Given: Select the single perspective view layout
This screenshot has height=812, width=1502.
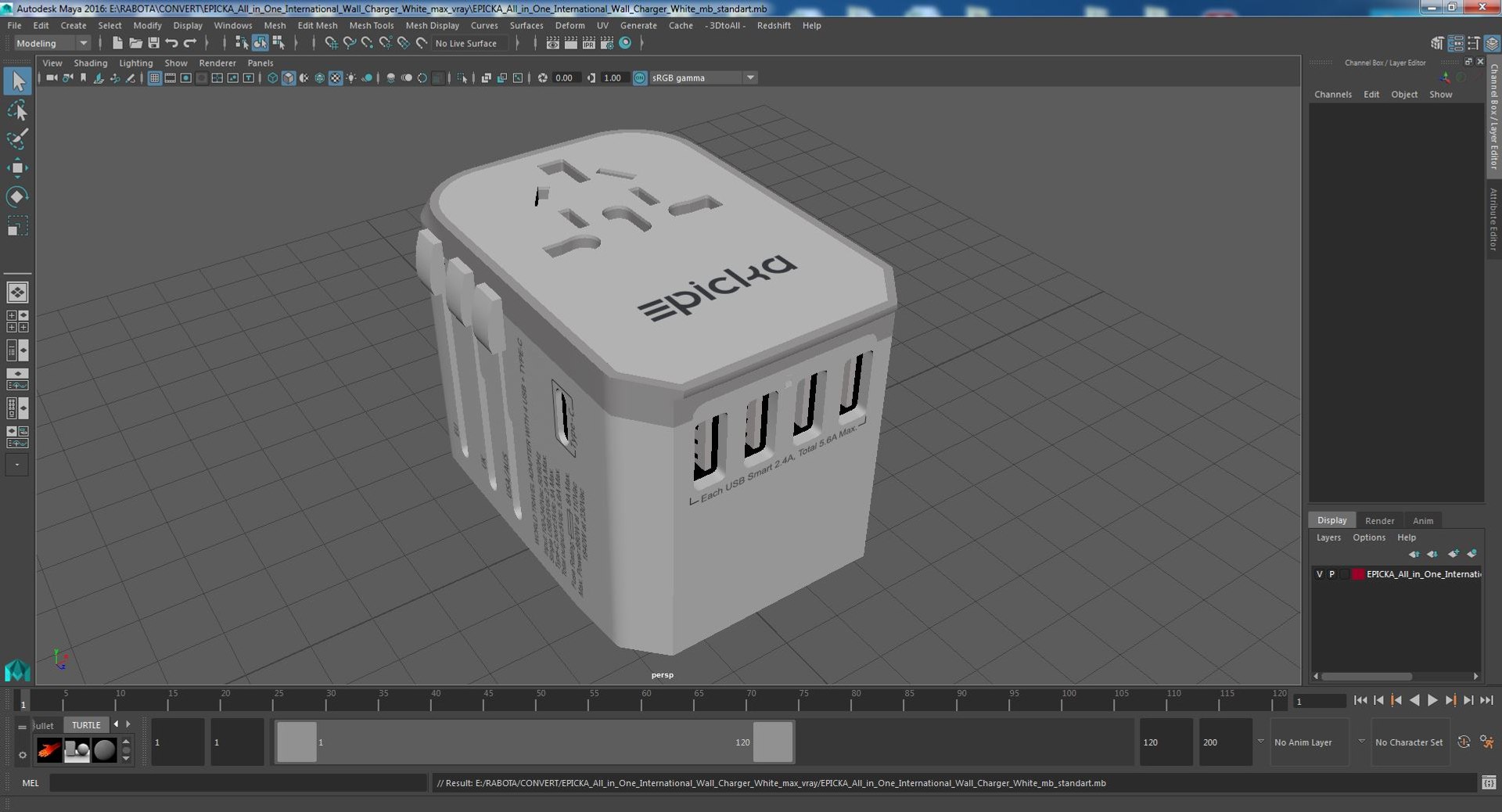Looking at the screenshot, I should pyautogui.click(x=17, y=292).
